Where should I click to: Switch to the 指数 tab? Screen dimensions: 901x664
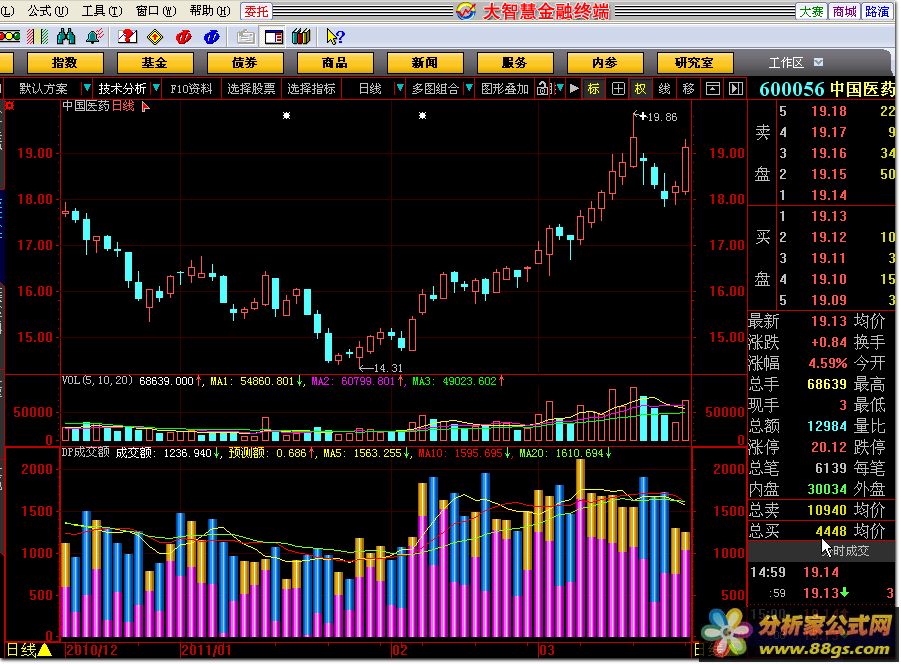pos(65,63)
